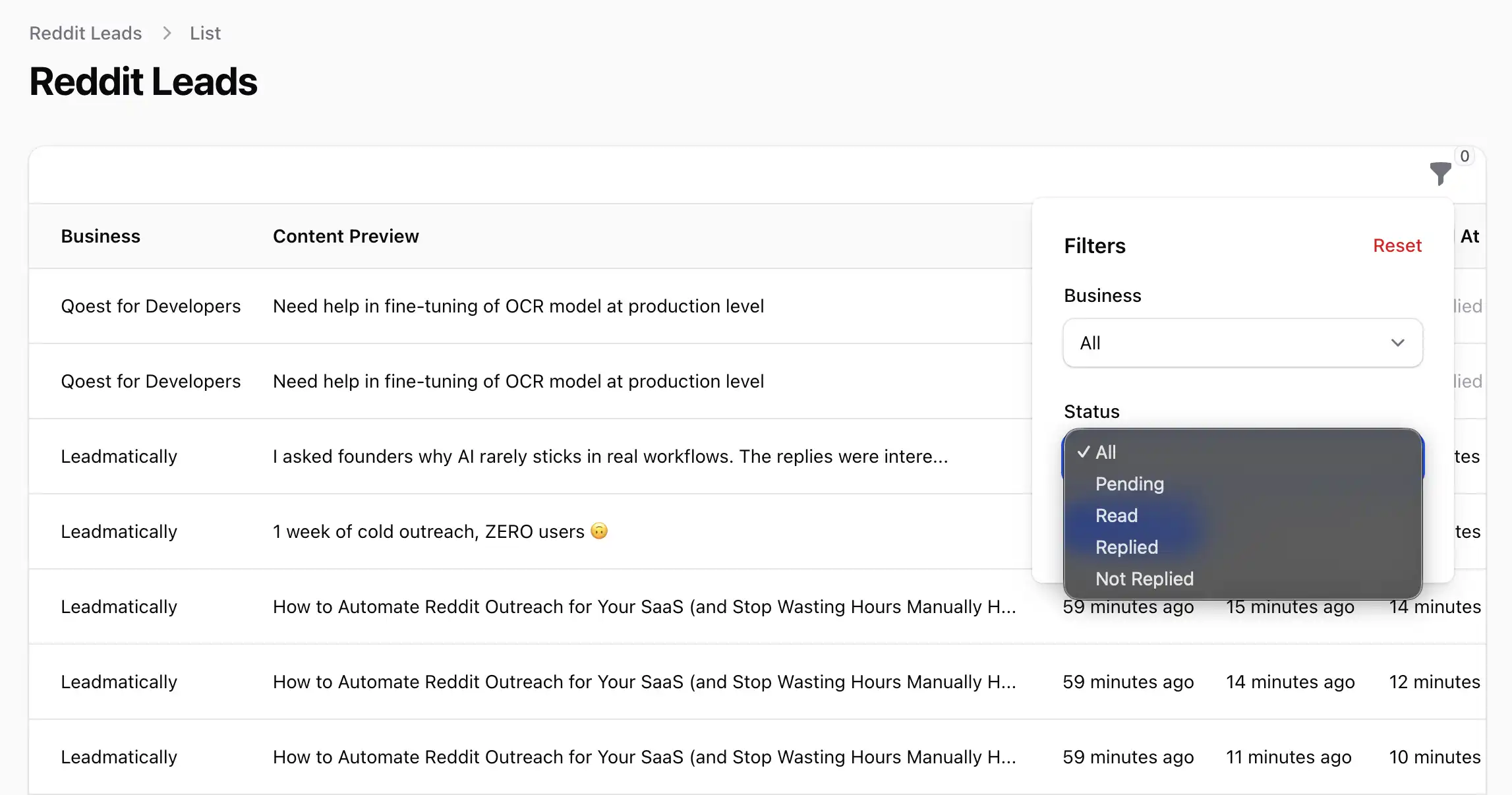Choose the Not Replied status option

[1144, 579]
